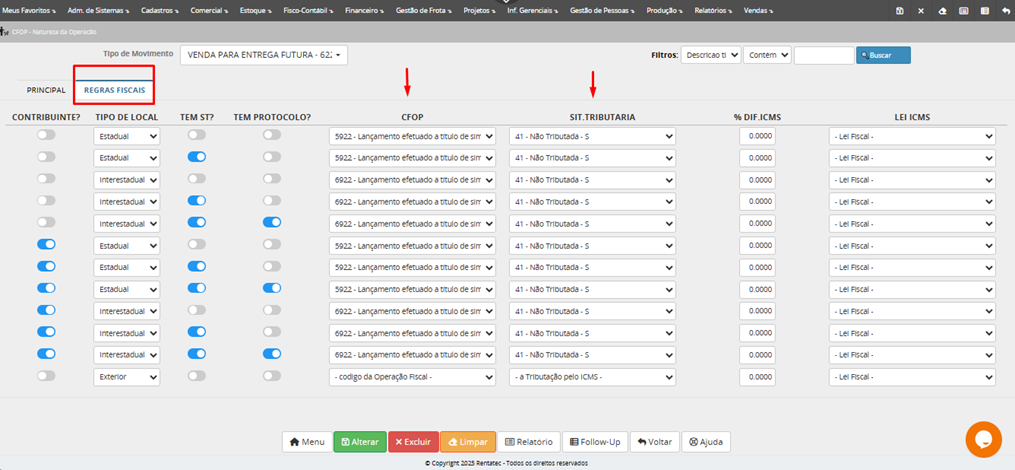
Task: Open the orange chat support bubble
Action: (x=983, y=439)
